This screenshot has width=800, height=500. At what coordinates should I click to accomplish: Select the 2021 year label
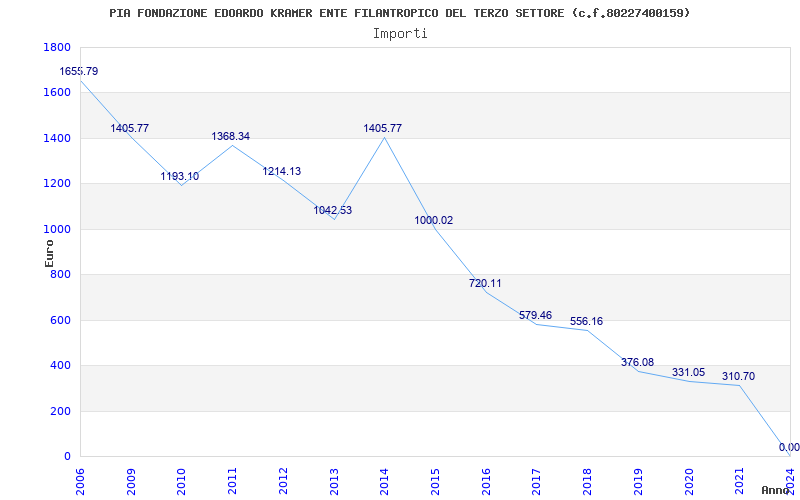point(739,482)
